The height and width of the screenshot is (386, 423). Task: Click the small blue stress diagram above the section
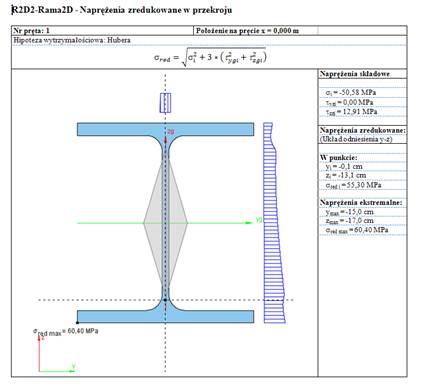click(x=165, y=103)
